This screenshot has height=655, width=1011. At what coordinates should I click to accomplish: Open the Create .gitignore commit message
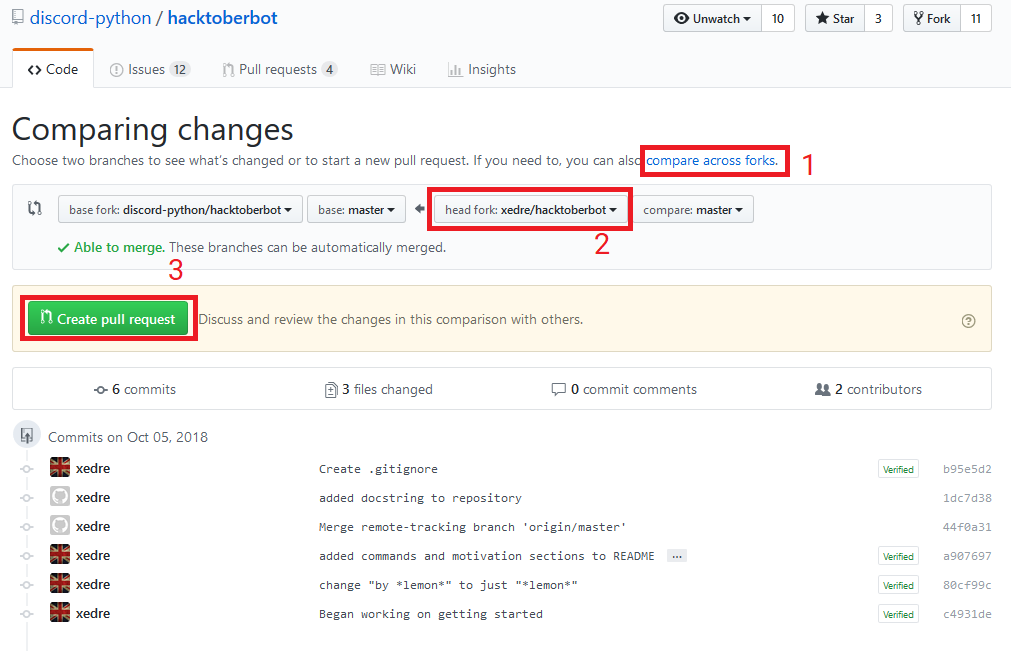coord(378,469)
